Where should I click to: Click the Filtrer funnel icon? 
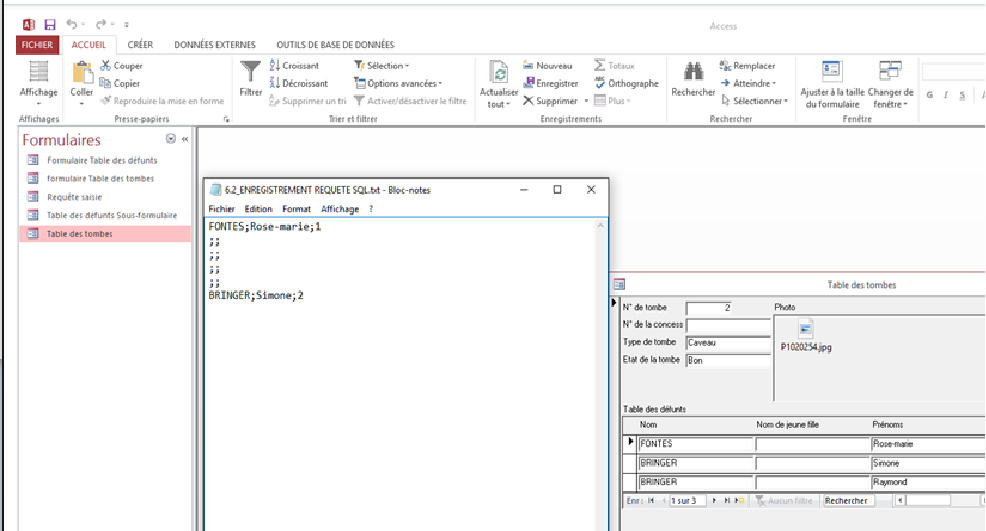tap(250, 72)
